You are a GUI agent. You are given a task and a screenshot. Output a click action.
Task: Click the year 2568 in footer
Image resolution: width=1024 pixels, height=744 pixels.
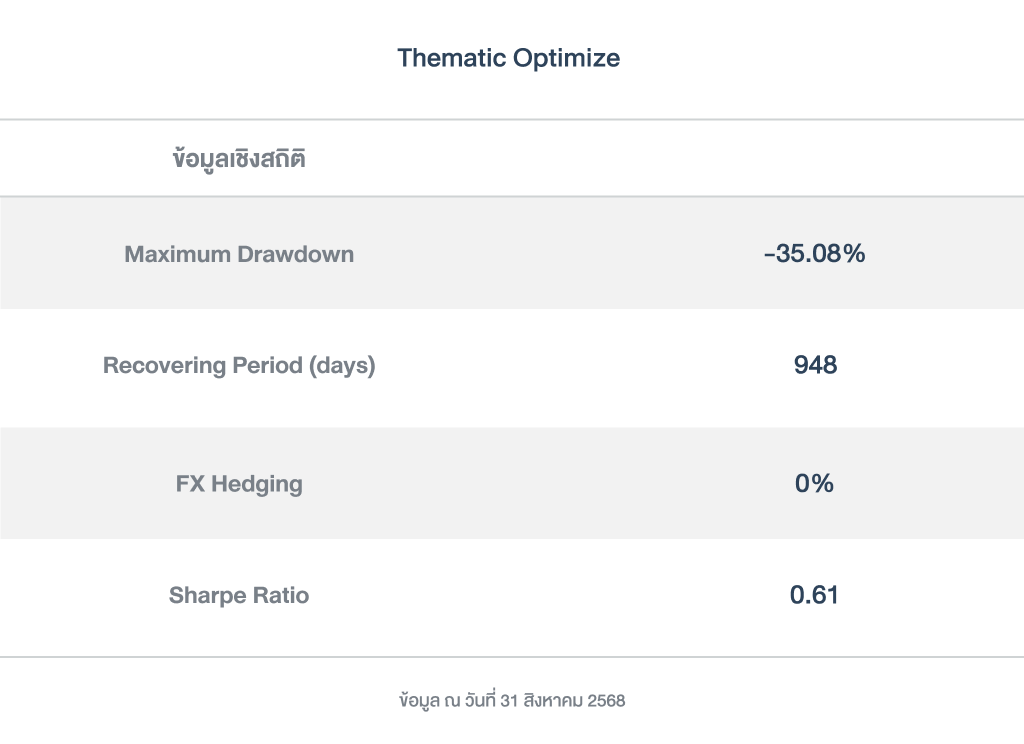point(606,701)
